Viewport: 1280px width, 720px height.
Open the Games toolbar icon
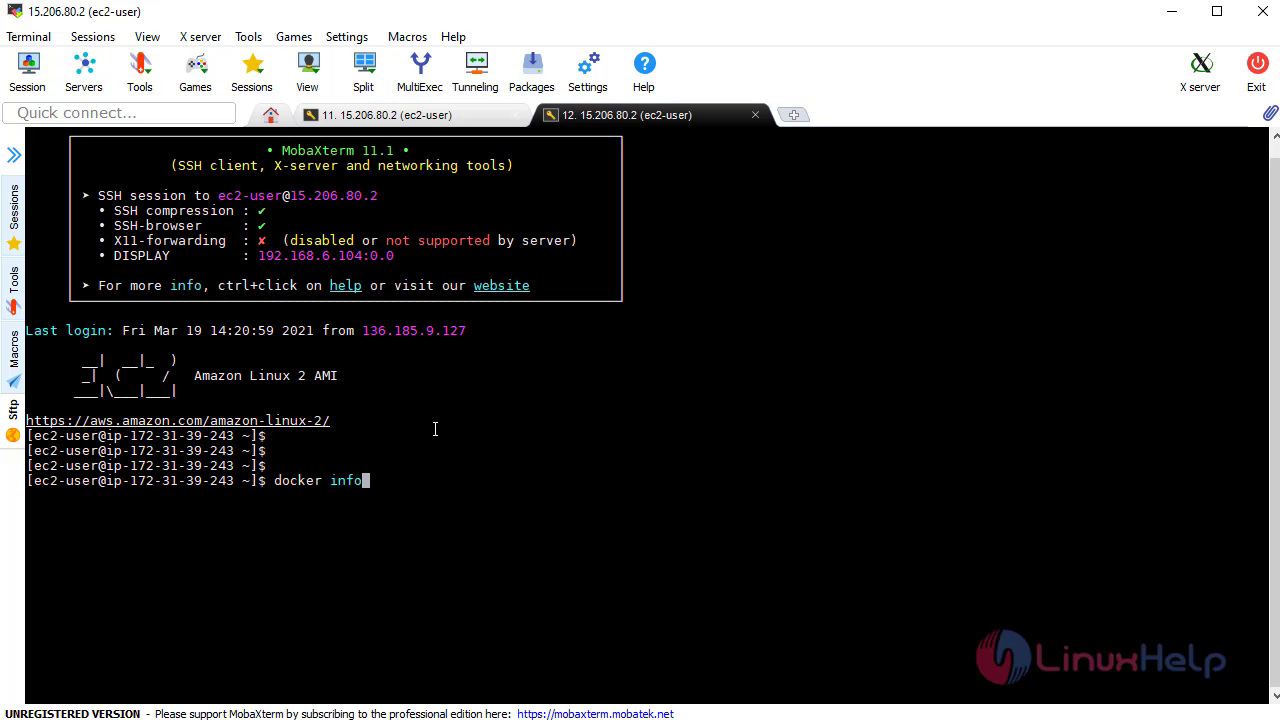point(195,72)
